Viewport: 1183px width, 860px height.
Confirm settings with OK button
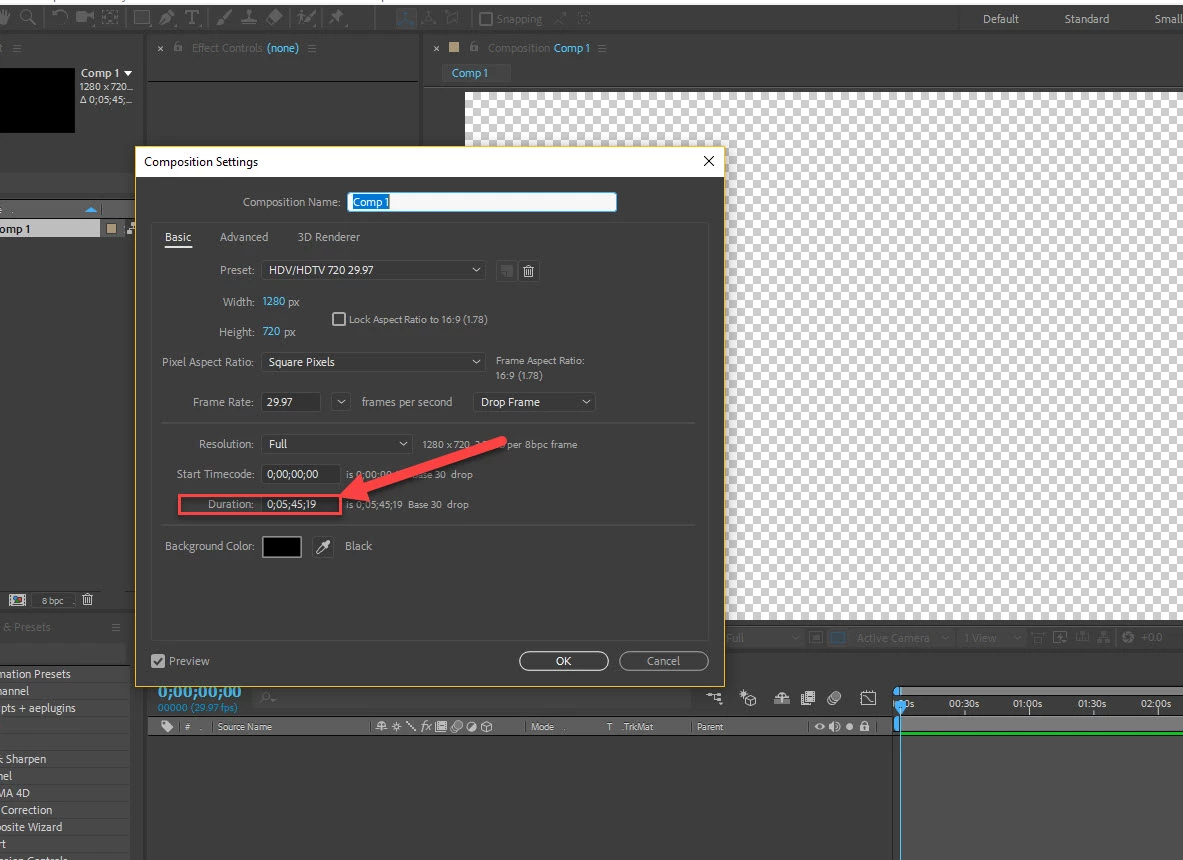coord(564,661)
